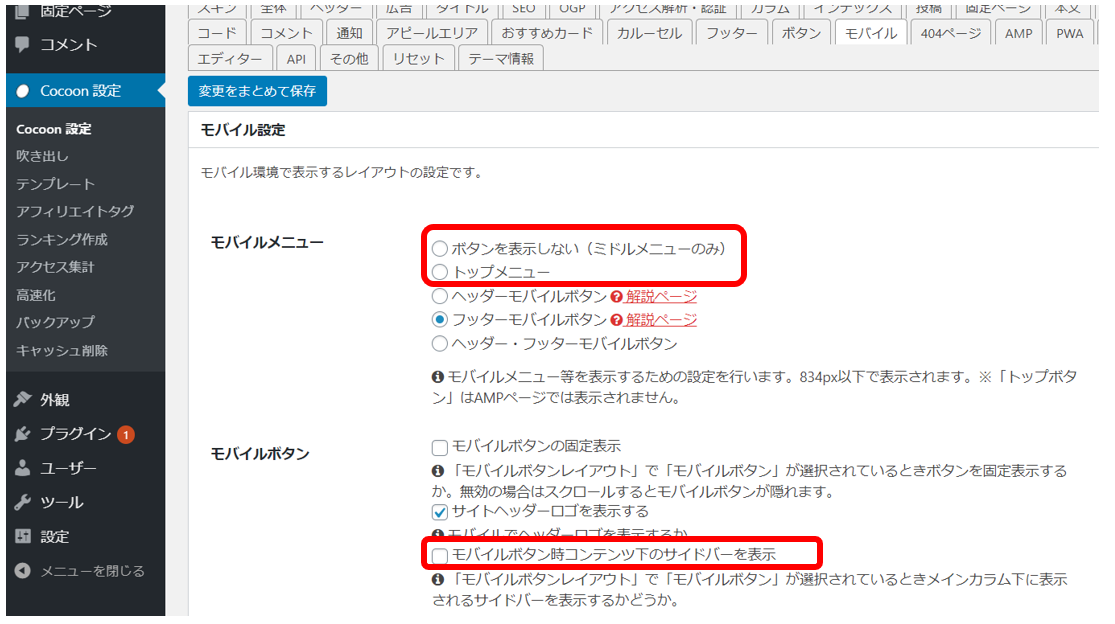Image resolution: width=1115 pixels, height=624 pixels.
Task: Click the info icon before モバイルメニュー等 description
Action: point(438,377)
